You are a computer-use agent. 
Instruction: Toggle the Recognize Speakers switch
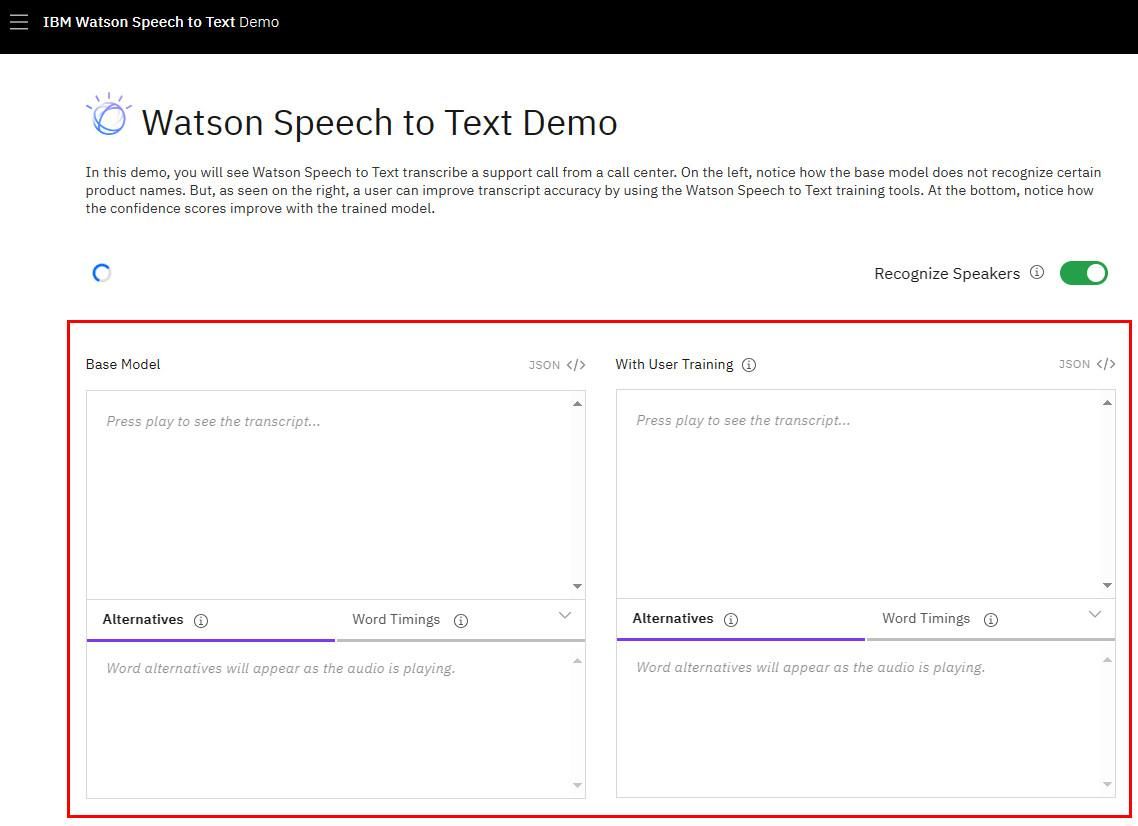1084,273
